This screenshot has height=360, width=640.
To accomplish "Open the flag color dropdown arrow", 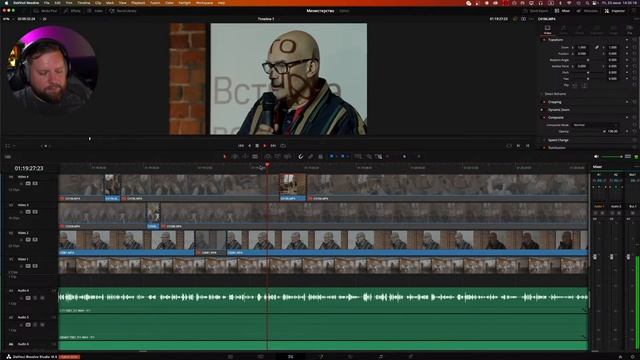I will click(x=336, y=156).
